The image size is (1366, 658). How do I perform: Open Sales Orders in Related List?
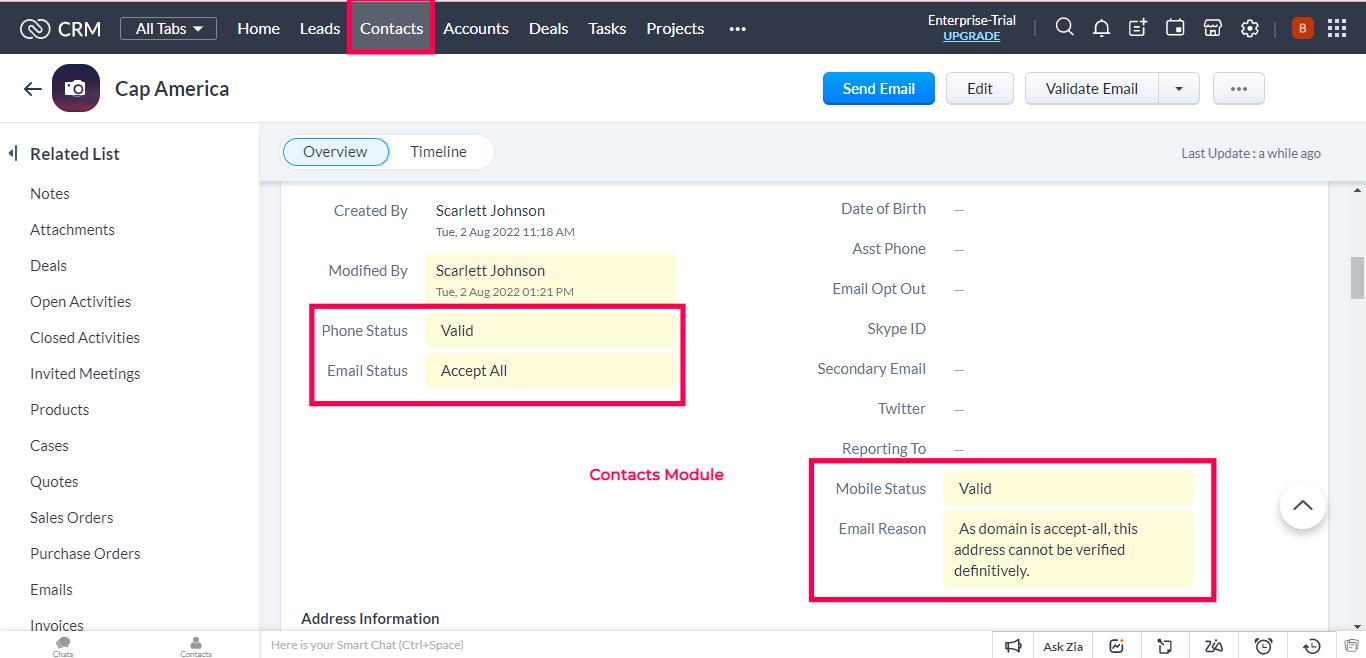(71, 518)
